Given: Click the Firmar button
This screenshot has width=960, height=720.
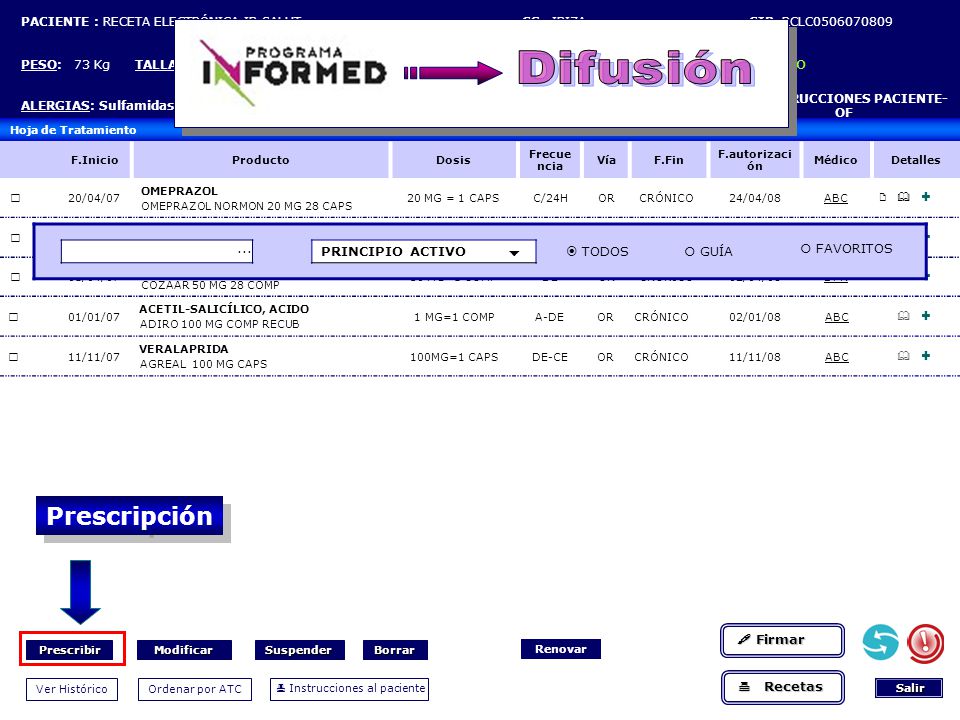Looking at the screenshot, I should click(782, 640).
